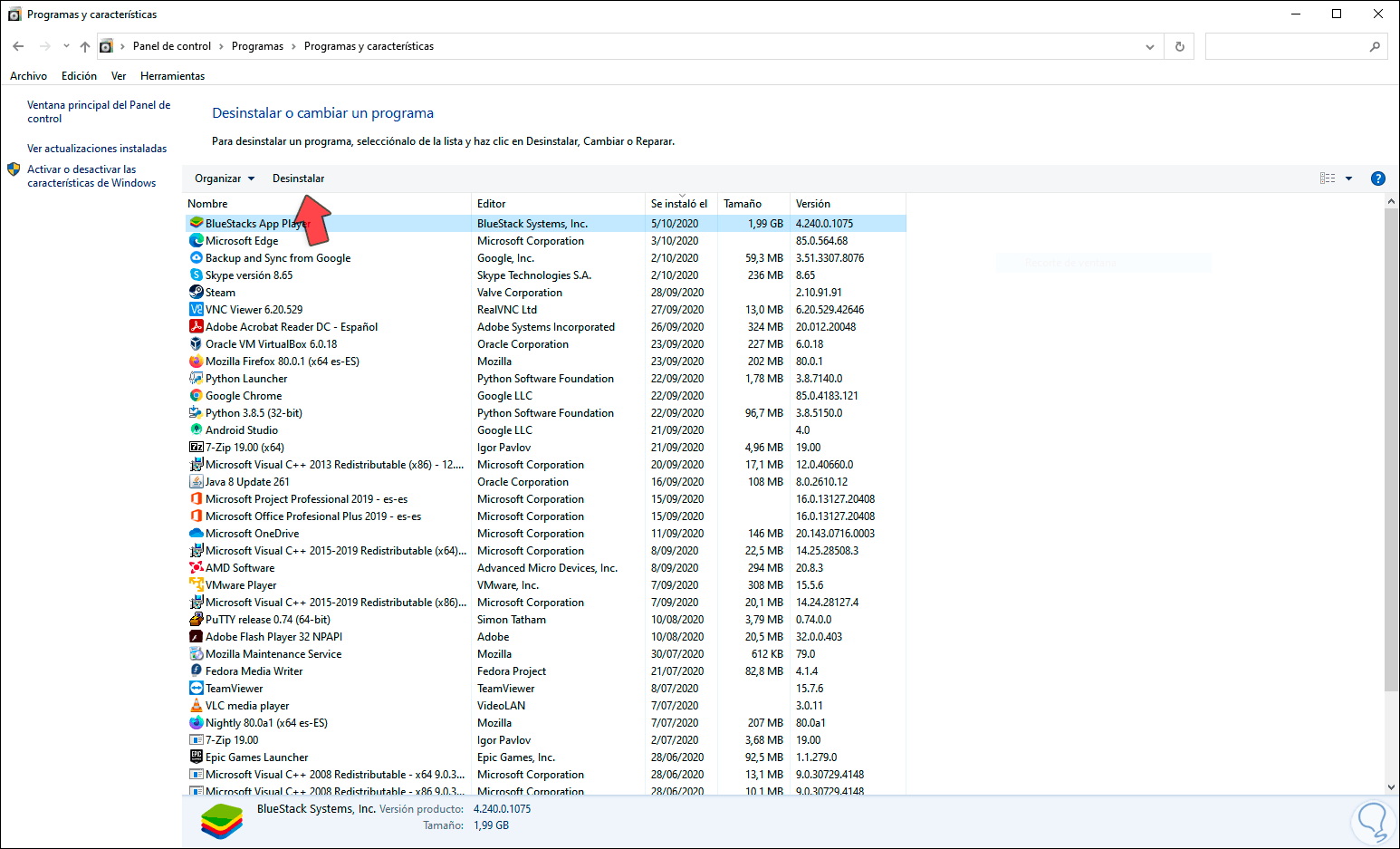Screen dimensions: 1400x849
Task: Click the Nightly 80.0a1 icon
Action: pyautogui.click(x=196, y=723)
